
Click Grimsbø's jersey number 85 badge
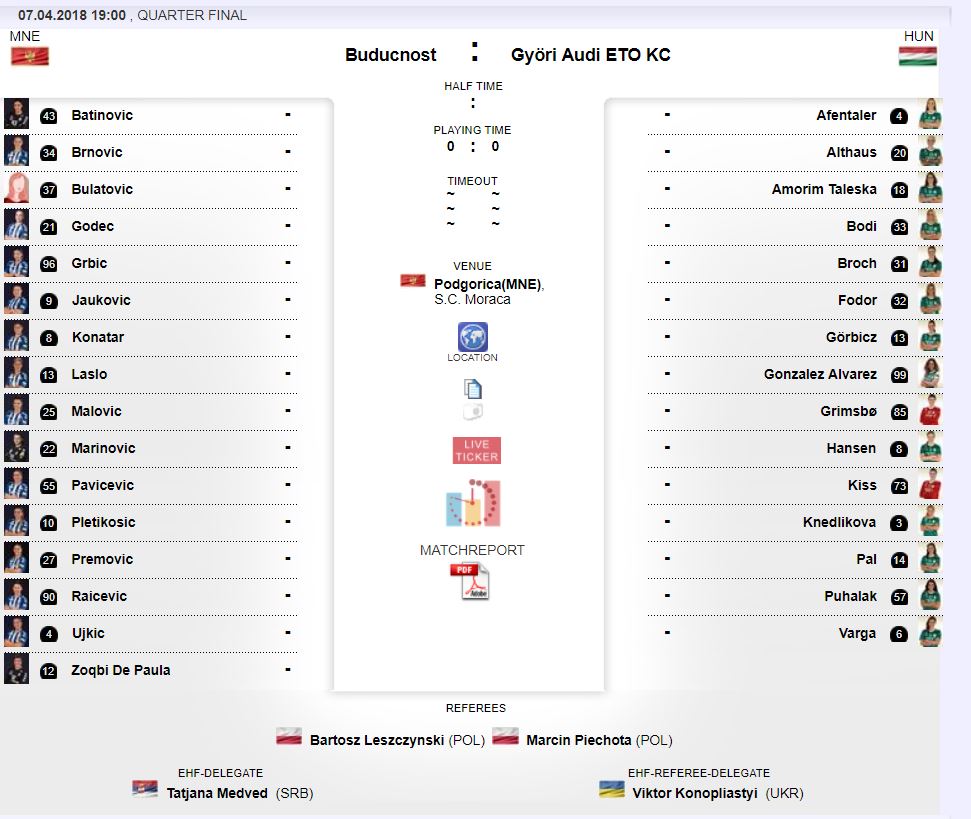tap(899, 412)
